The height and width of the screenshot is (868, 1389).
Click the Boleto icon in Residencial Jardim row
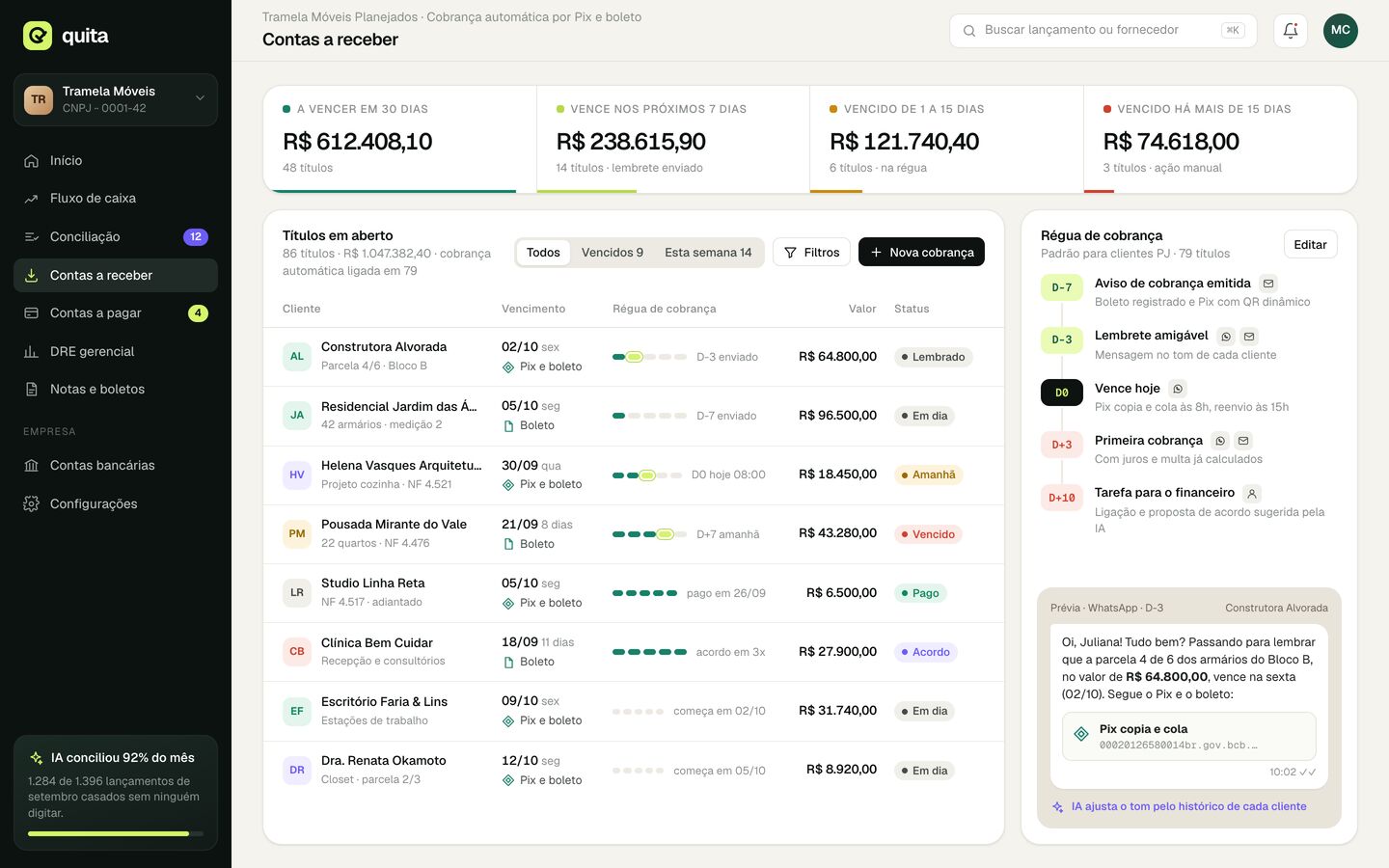pyautogui.click(x=508, y=426)
